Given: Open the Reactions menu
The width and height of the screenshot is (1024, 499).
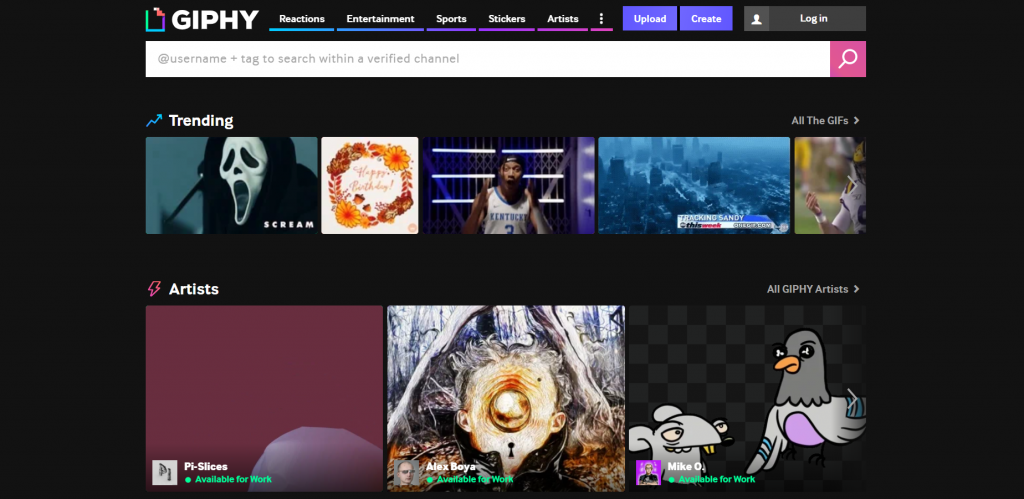Looking at the screenshot, I should [x=302, y=19].
